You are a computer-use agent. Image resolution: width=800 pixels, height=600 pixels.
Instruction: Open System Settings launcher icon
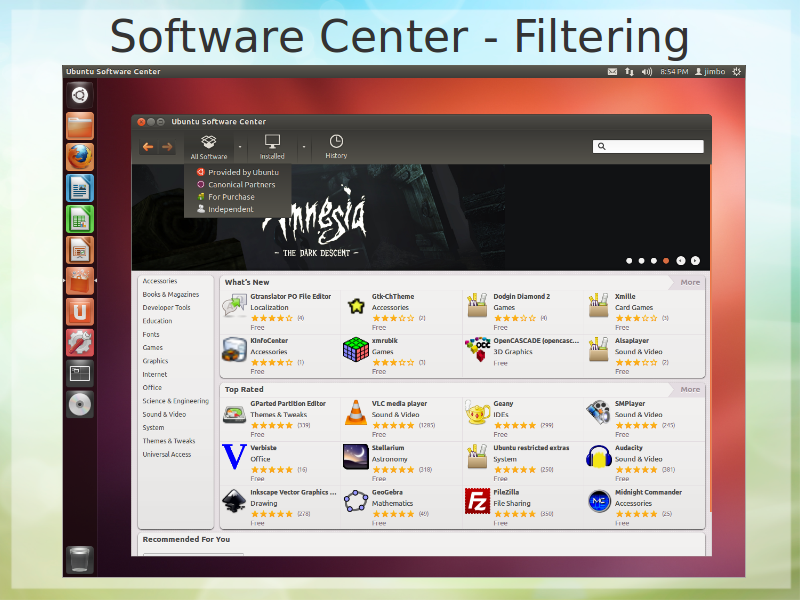pos(80,343)
